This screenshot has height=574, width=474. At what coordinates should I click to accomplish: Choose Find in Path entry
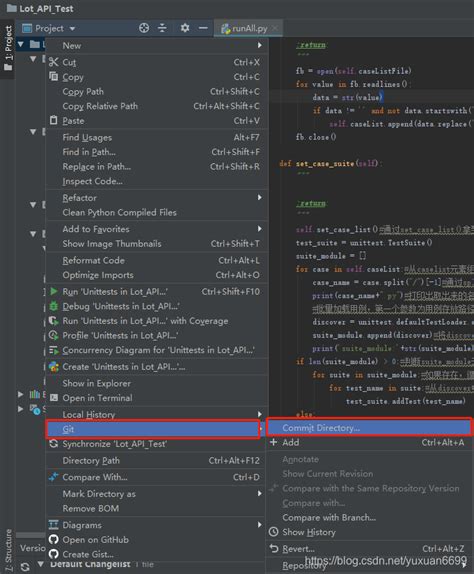click(157, 152)
